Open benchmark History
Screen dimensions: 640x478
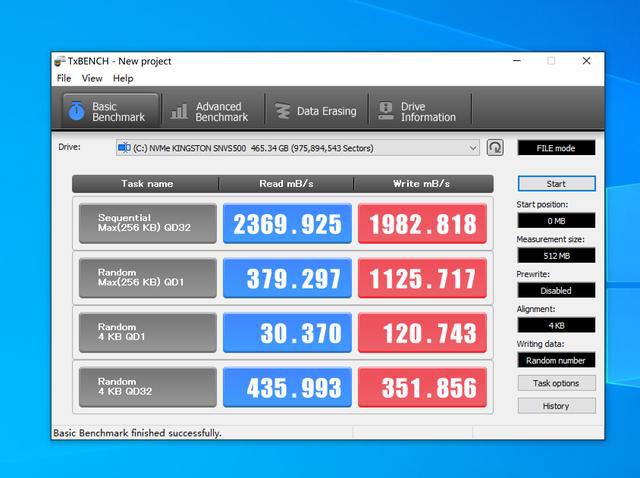click(x=556, y=406)
